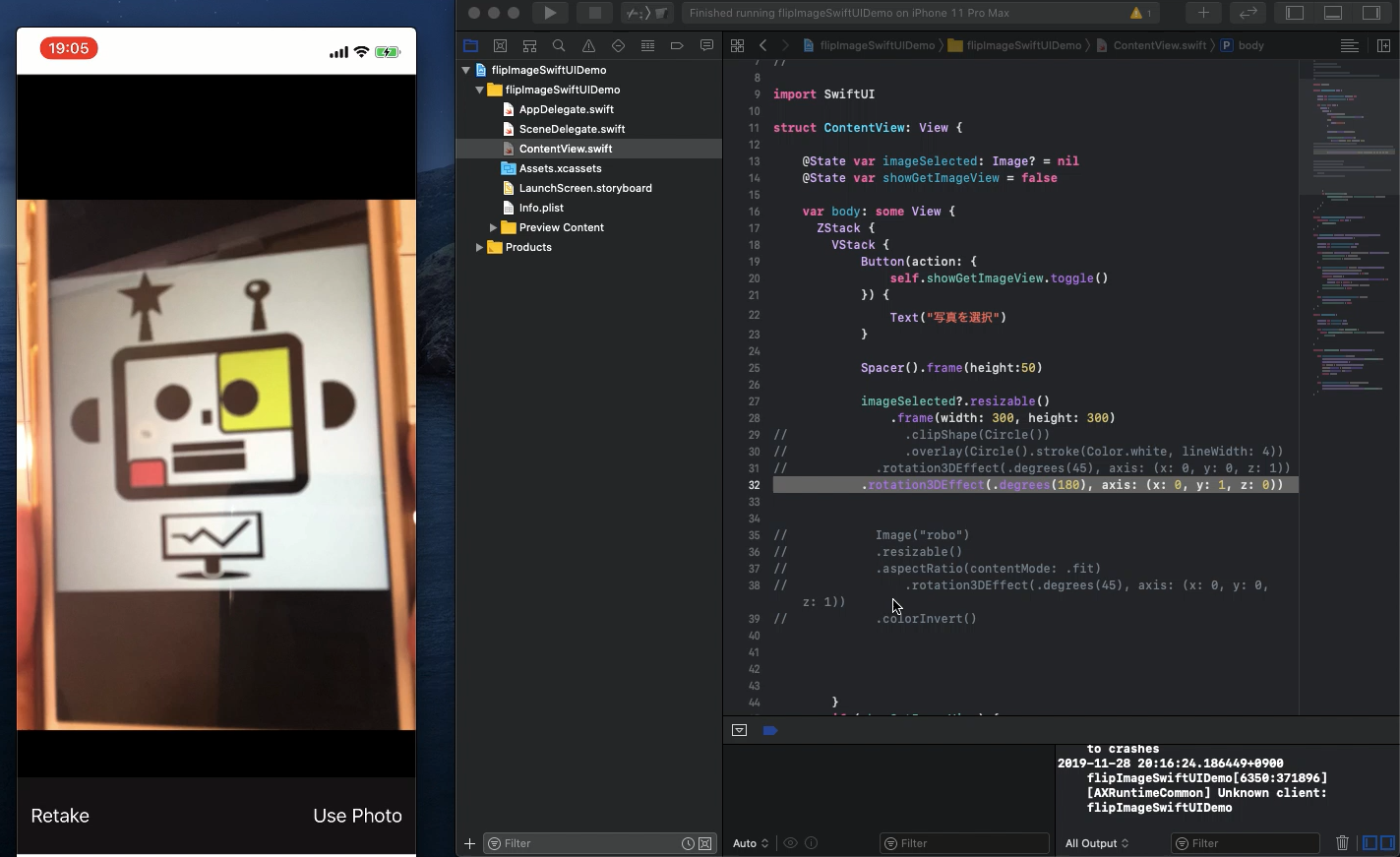Show the Report navigator speech bubble
The image size is (1400, 857).
point(706,45)
